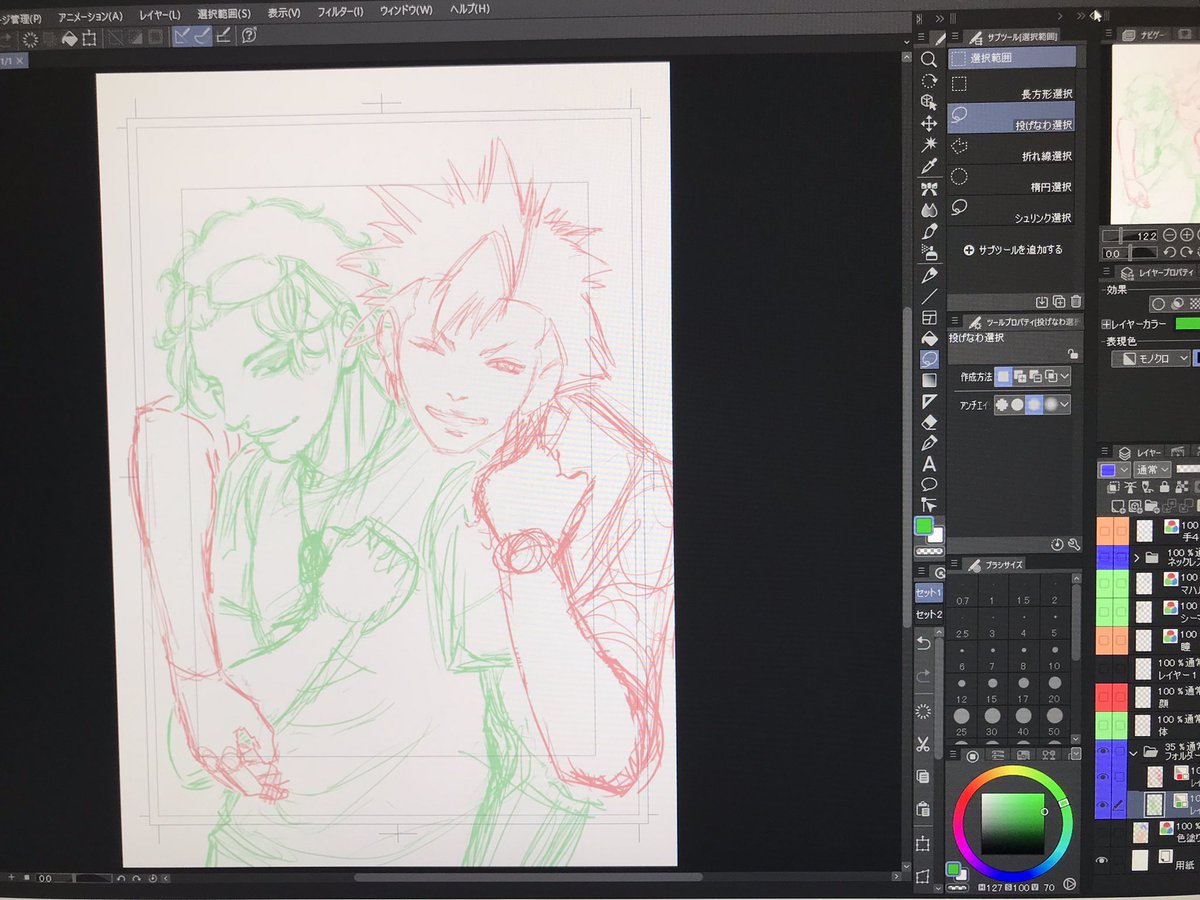Open the モノクロ expression color dropdown
The height and width of the screenshot is (900, 1200).
(1150, 358)
